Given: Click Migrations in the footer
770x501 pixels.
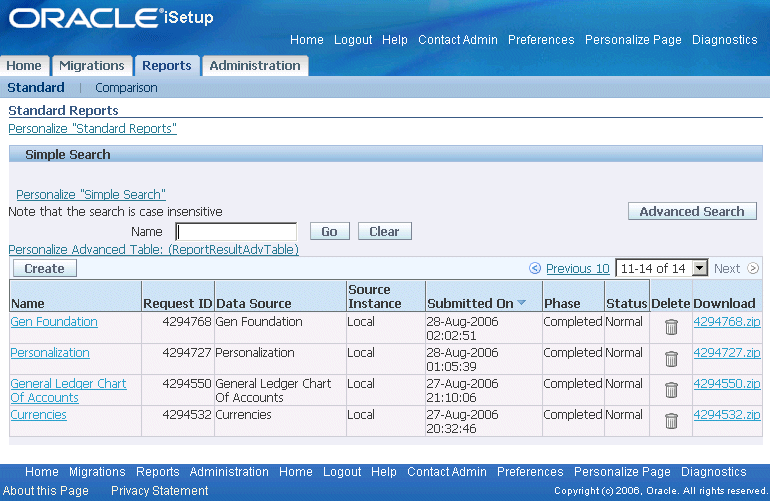Looking at the screenshot, I should tap(97, 472).
